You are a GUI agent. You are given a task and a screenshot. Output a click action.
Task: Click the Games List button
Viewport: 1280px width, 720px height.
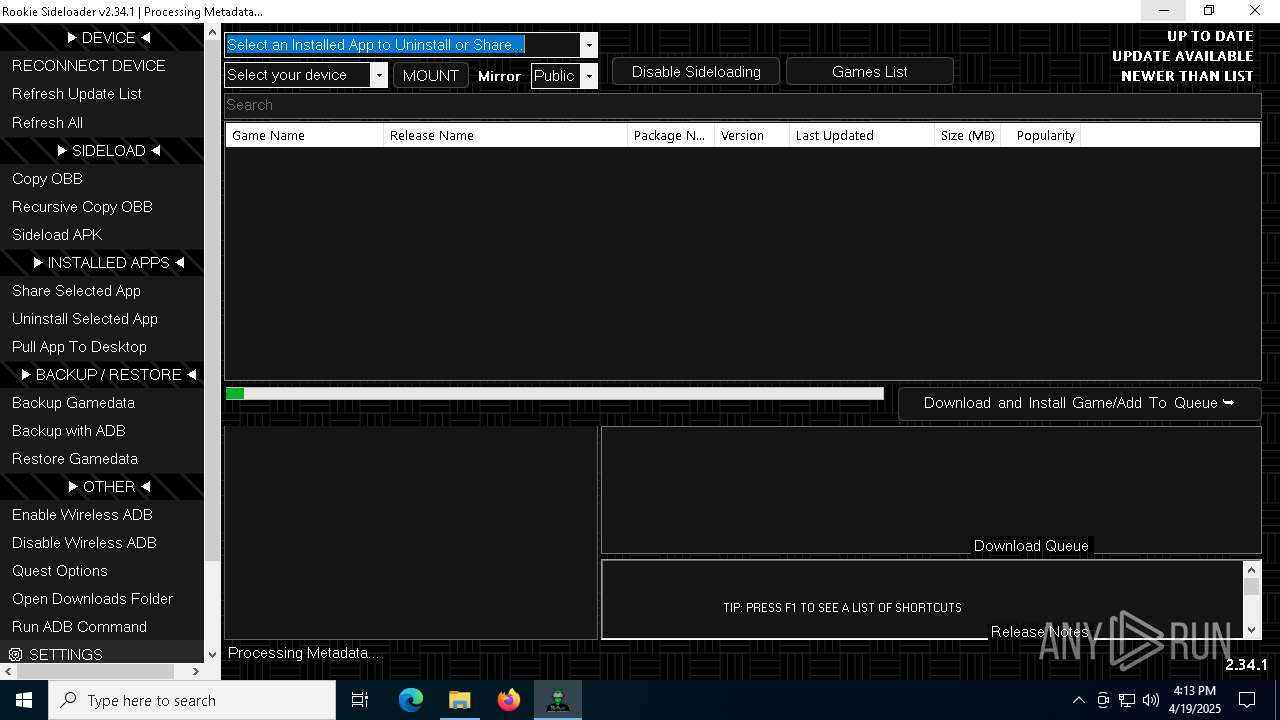click(x=870, y=72)
